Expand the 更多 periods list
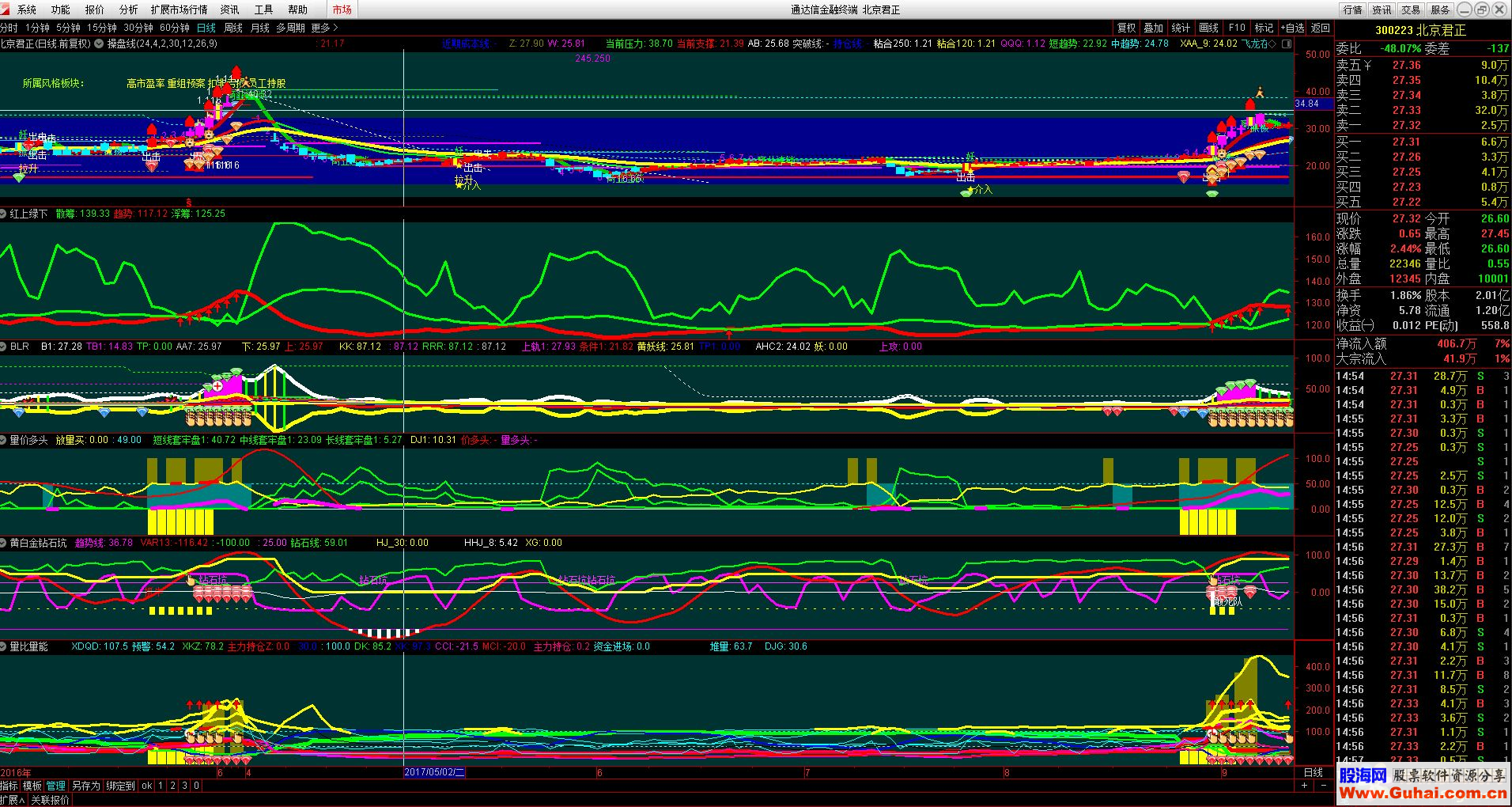This screenshot has width=1512, height=807. [325, 28]
